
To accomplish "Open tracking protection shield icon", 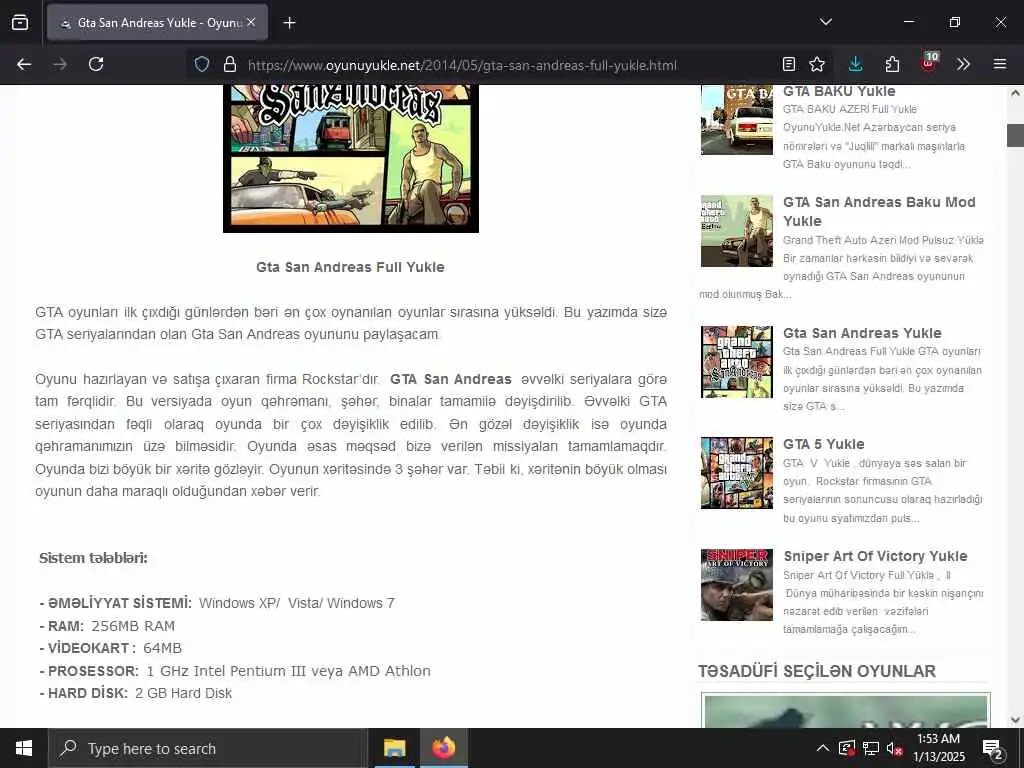I will pos(202,64).
